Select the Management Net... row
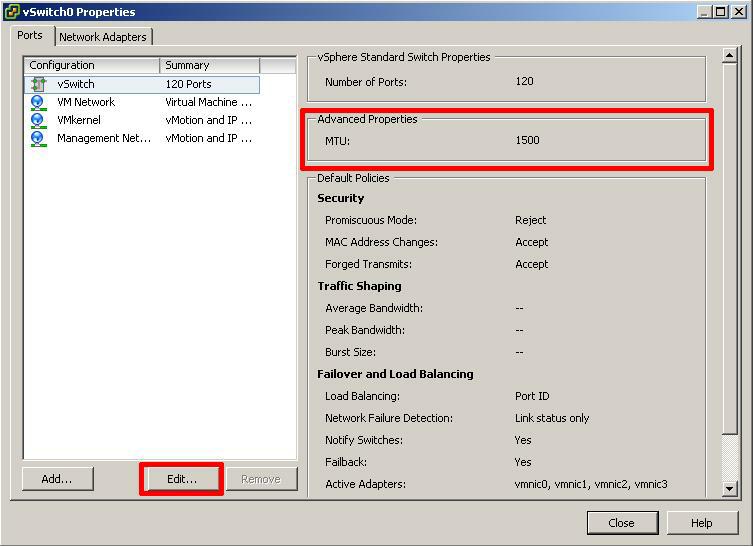The image size is (753, 546). pos(142,138)
